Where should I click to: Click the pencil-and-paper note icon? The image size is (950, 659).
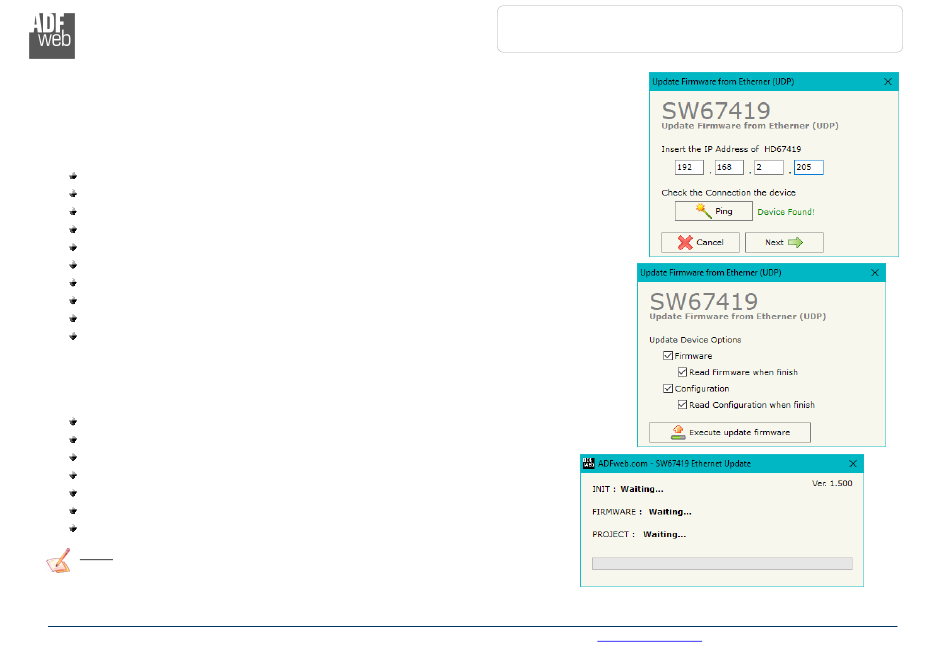point(59,560)
